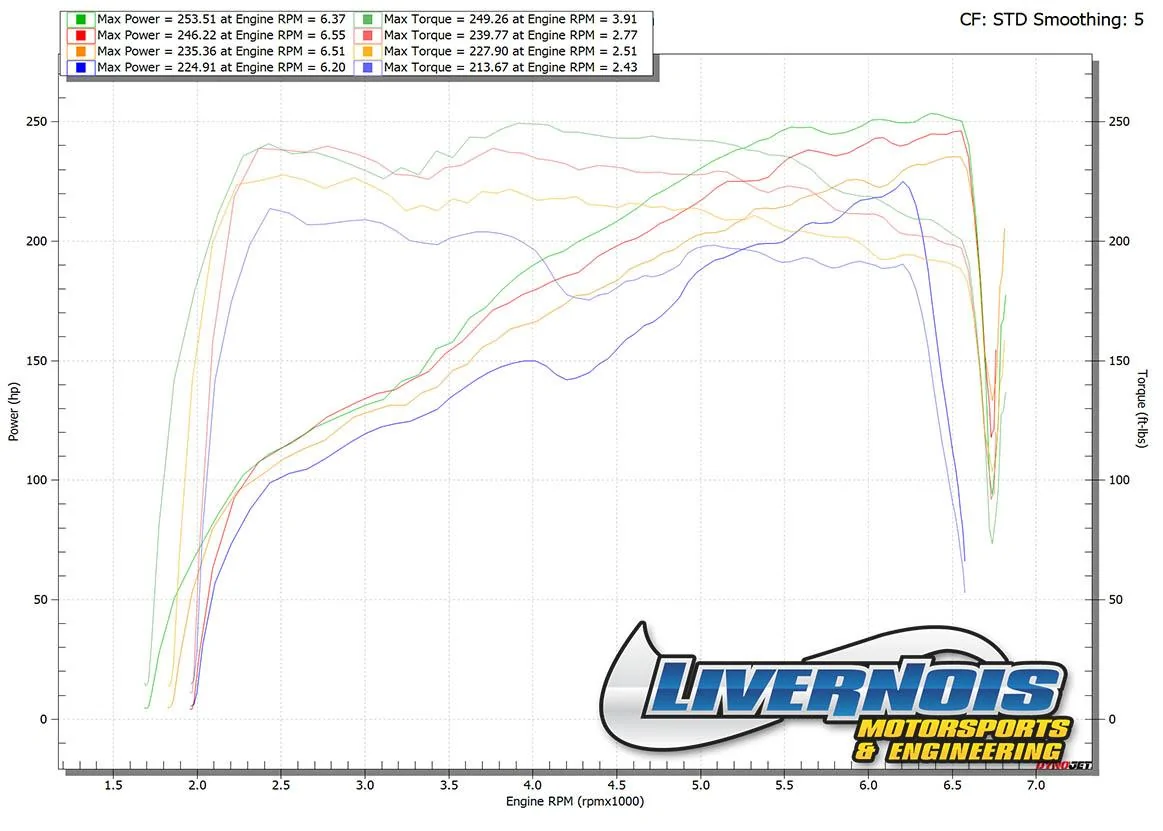Viewport: 1163px width, 831px height.
Task: Click the red Max Power legend swatch
Action: (x=80, y=36)
